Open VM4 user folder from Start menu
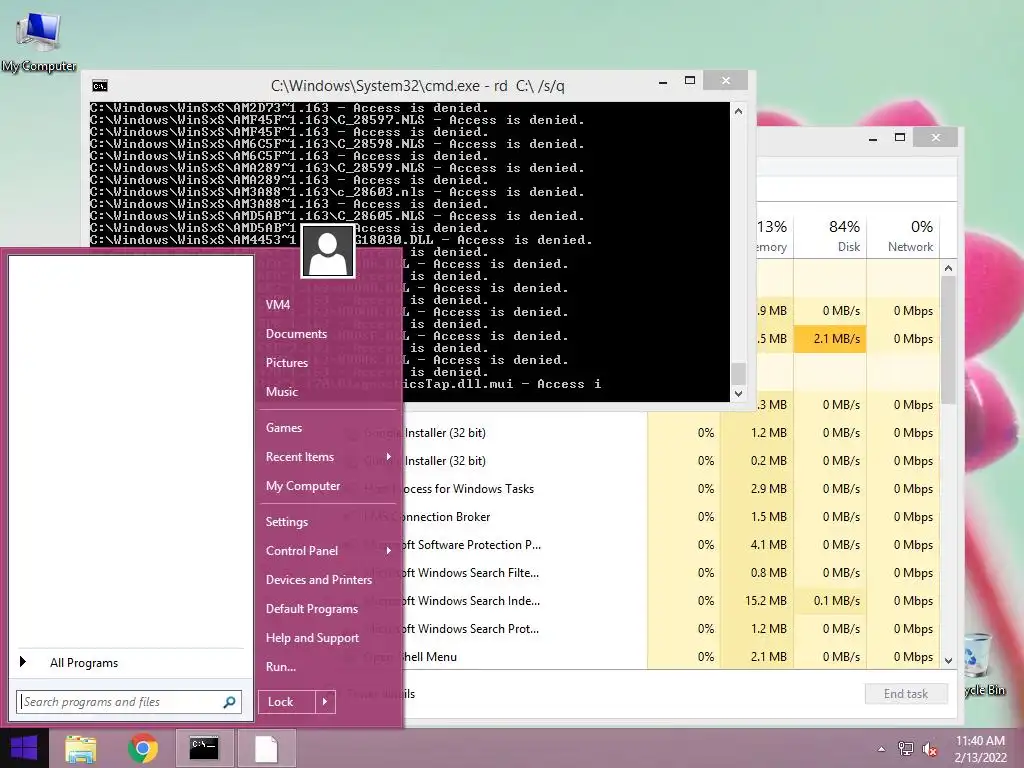1024x768 pixels. (278, 305)
